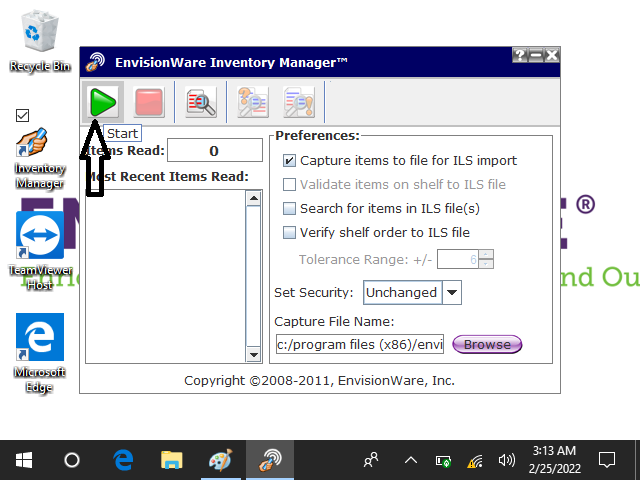Select the Microsoft Edge desktop shortcut
Screen dimensions: 640x480
pyautogui.click(x=40, y=353)
